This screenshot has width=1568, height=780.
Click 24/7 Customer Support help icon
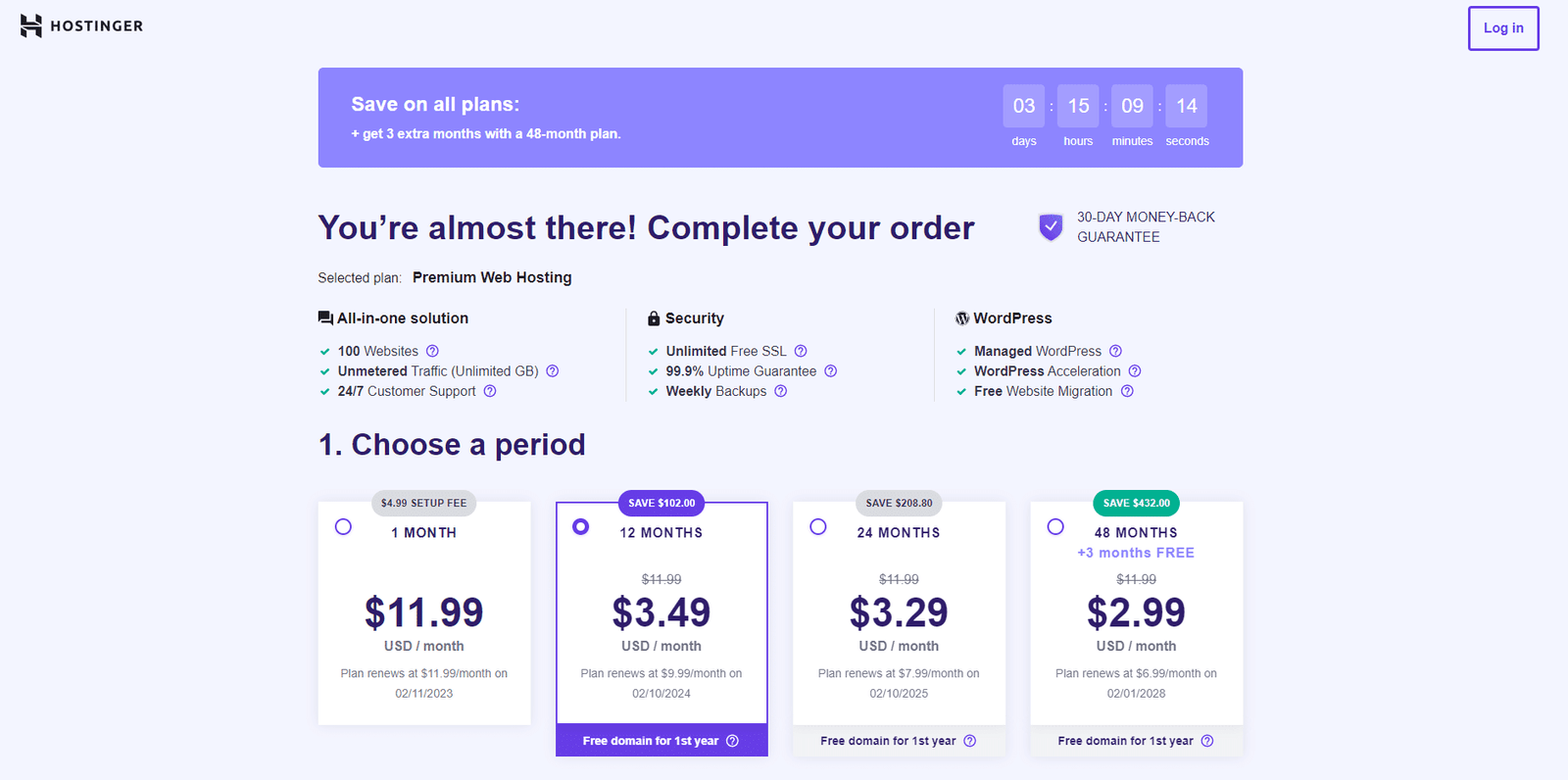click(x=490, y=391)
